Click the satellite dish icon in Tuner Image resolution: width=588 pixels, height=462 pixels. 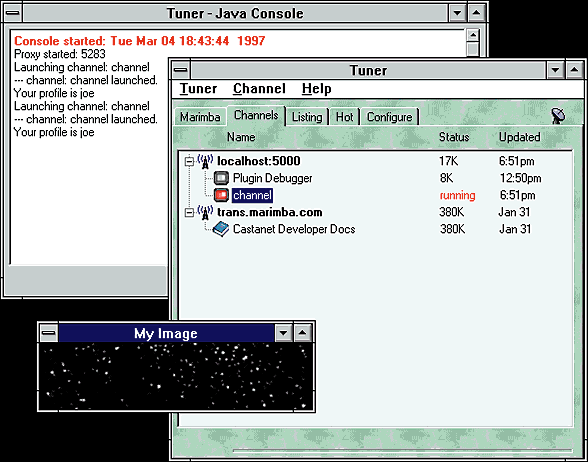tap(558, 116)
